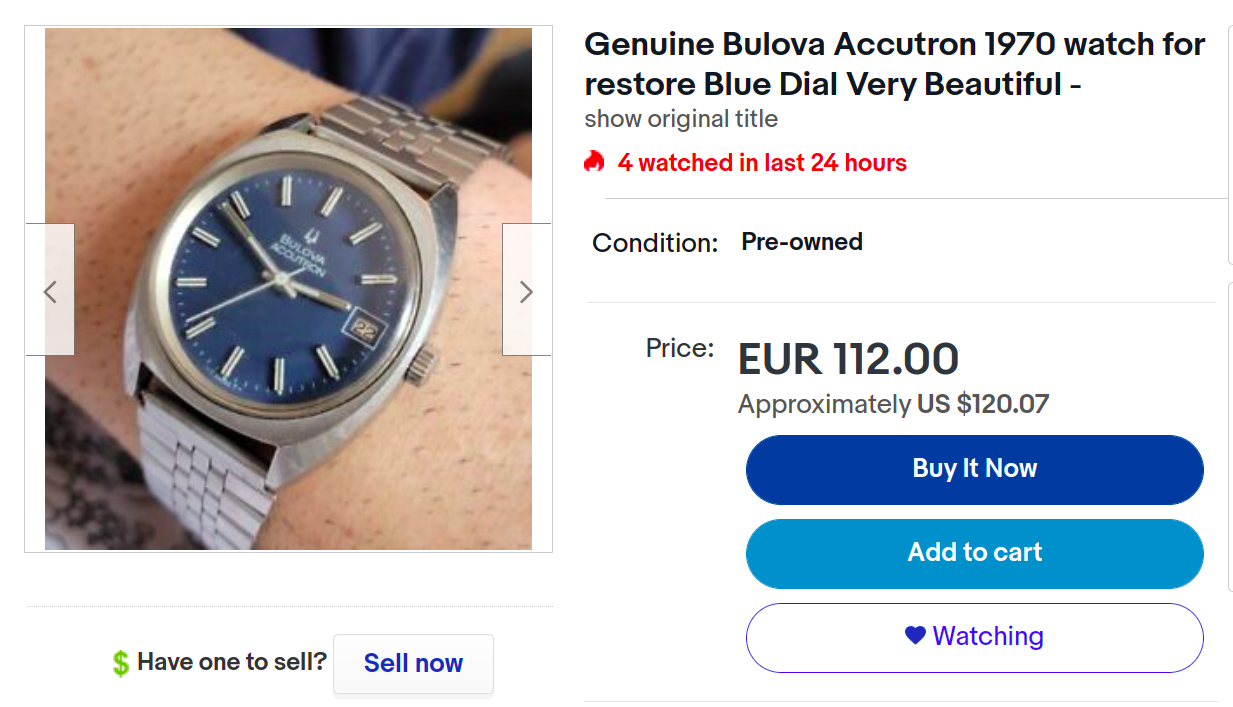Click the Approximately US $120.07 conversion
This screenshot has width=1233, height=707.
(x=893, y=405)
